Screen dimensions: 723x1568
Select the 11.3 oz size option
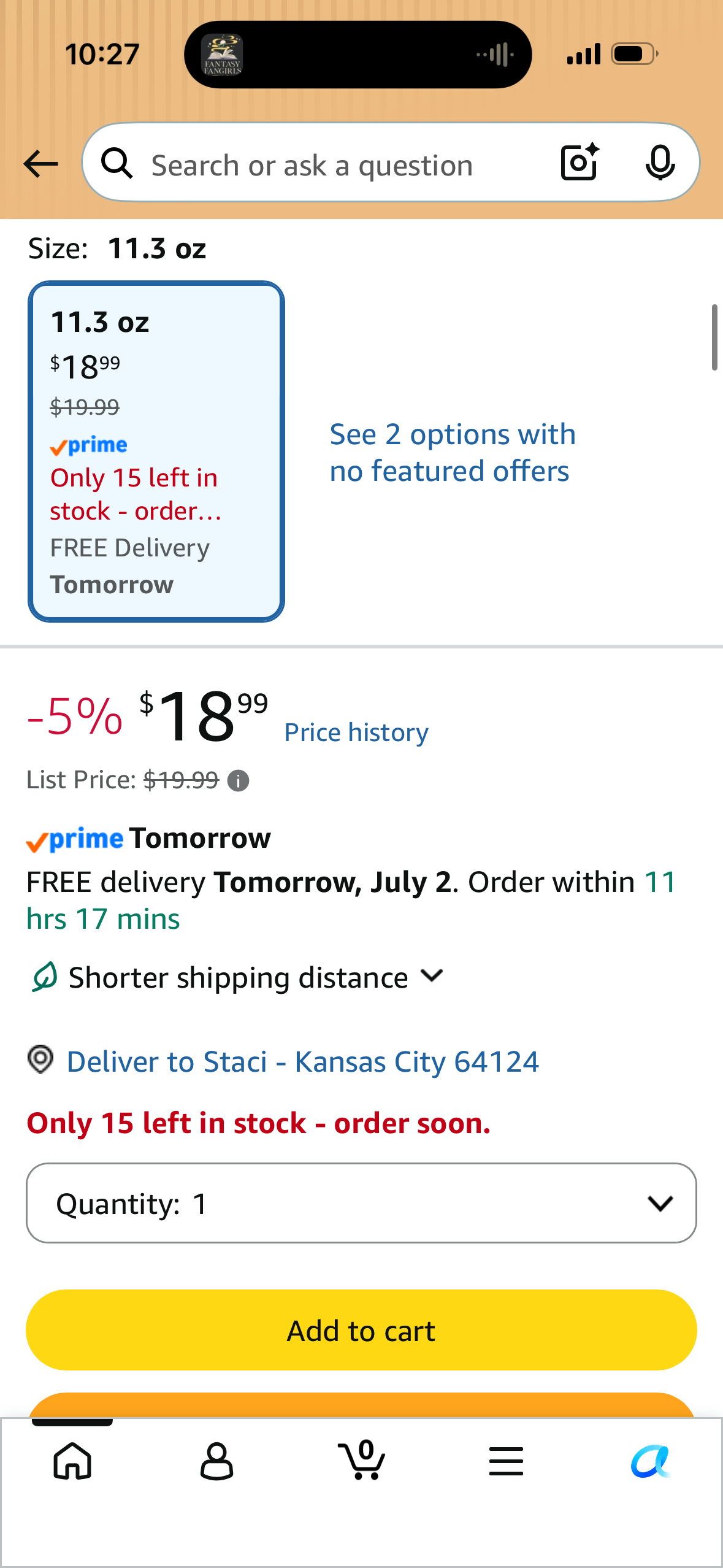tap(156, 452)
